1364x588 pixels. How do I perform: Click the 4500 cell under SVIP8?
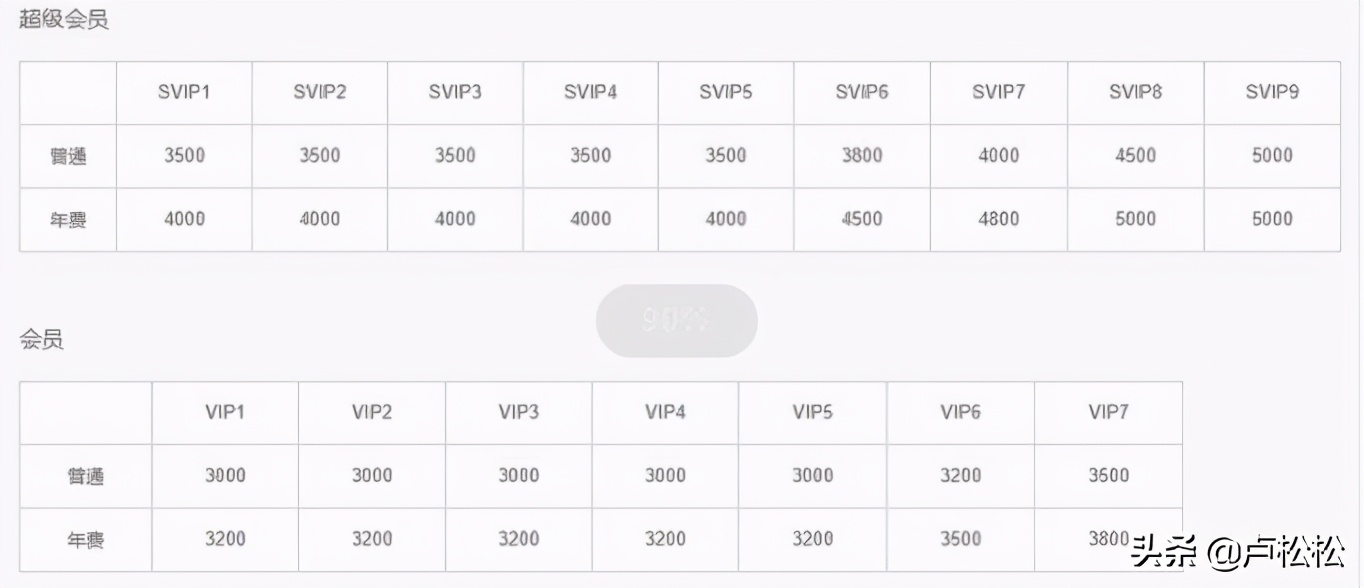[x=1135, y=156]
